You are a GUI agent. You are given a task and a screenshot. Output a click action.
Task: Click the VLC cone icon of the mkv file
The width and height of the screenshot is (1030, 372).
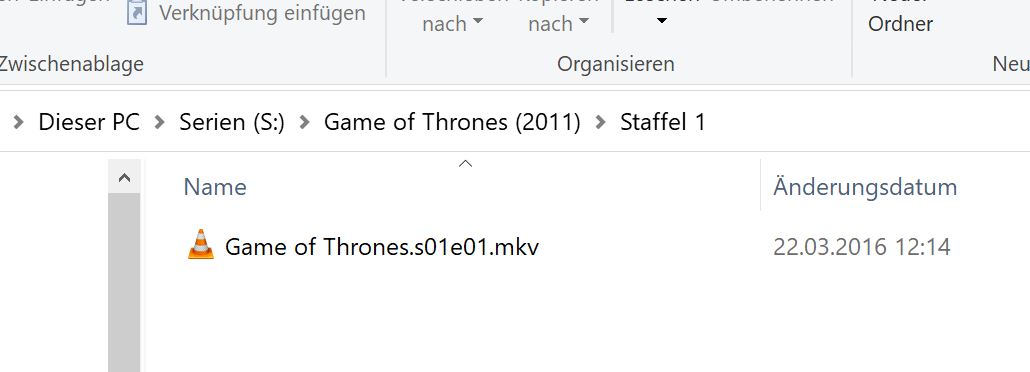pyautogui.click(x=201, y=244)
